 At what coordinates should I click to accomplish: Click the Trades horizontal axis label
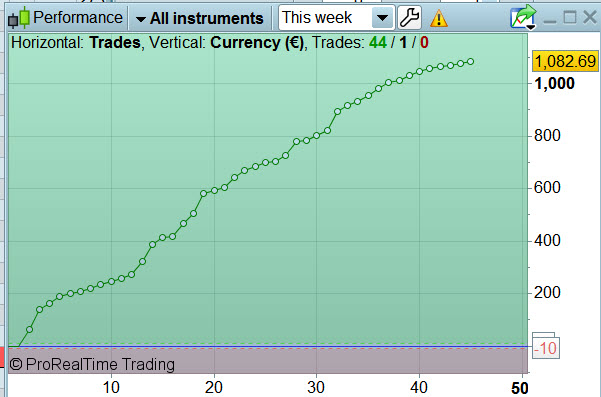pyautogui.click(x=115, y=43)
